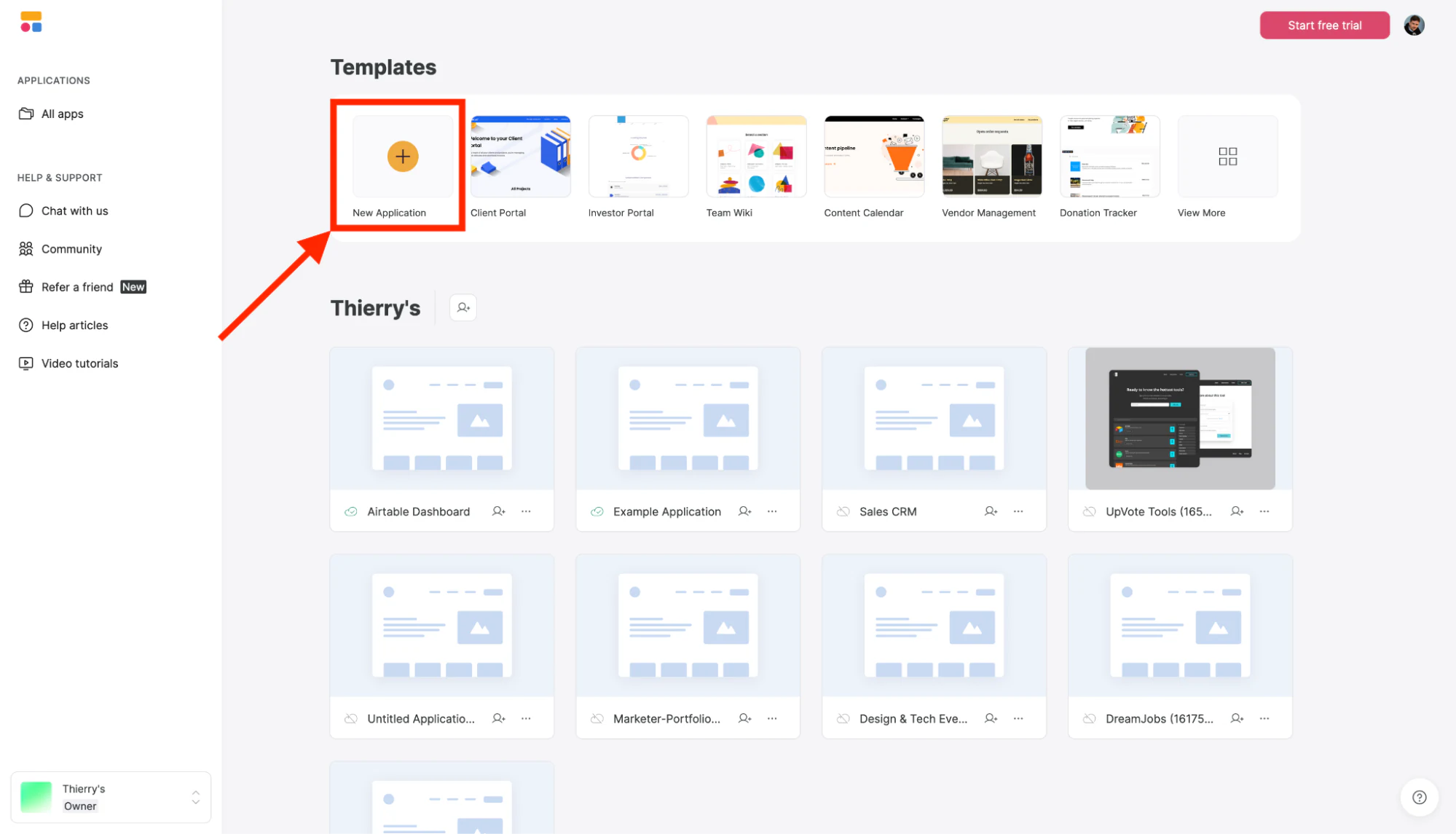Invite members icon next to Thierry's heading
The height and width of the screenshot is (834, 1456).
click(x=463, y=307)
